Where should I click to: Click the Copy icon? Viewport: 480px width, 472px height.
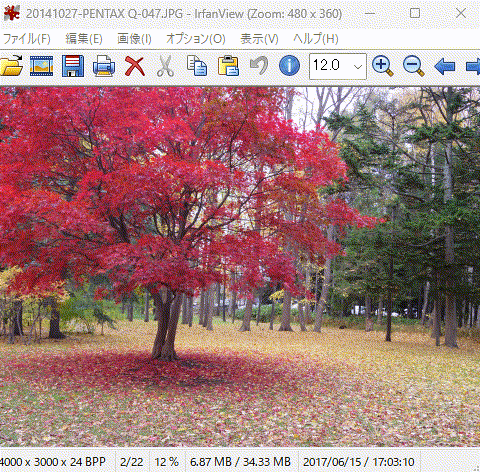pos(197,66)
